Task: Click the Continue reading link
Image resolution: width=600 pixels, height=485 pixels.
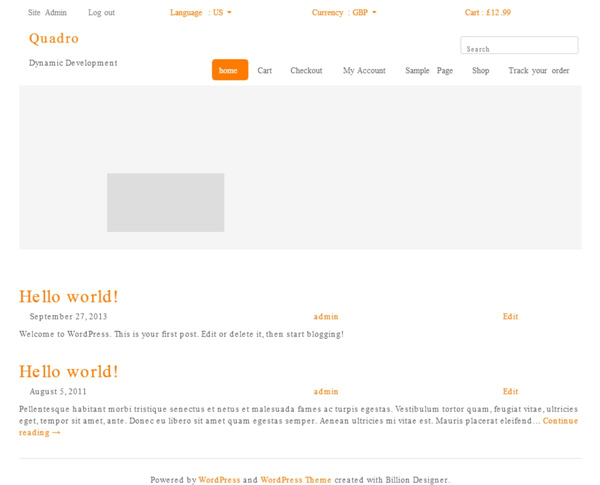Action: point(559,421)
